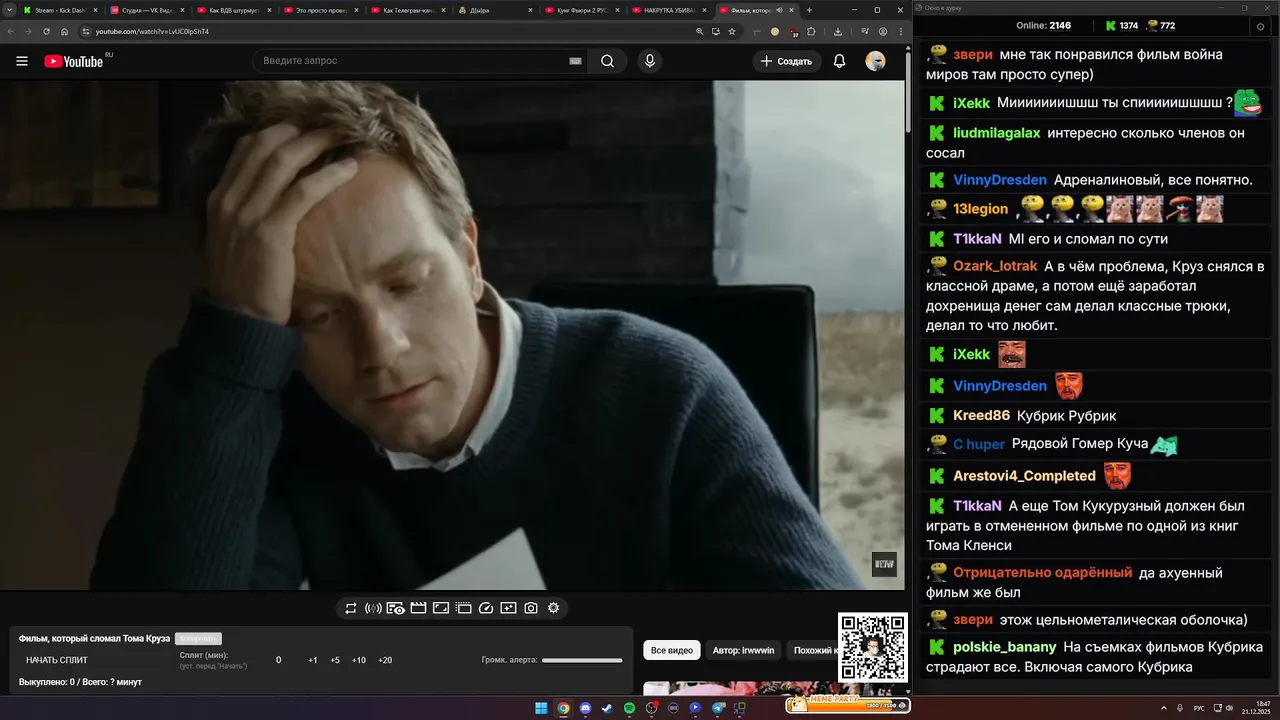Open Windows Start button on taskbar

click(541, 708)
